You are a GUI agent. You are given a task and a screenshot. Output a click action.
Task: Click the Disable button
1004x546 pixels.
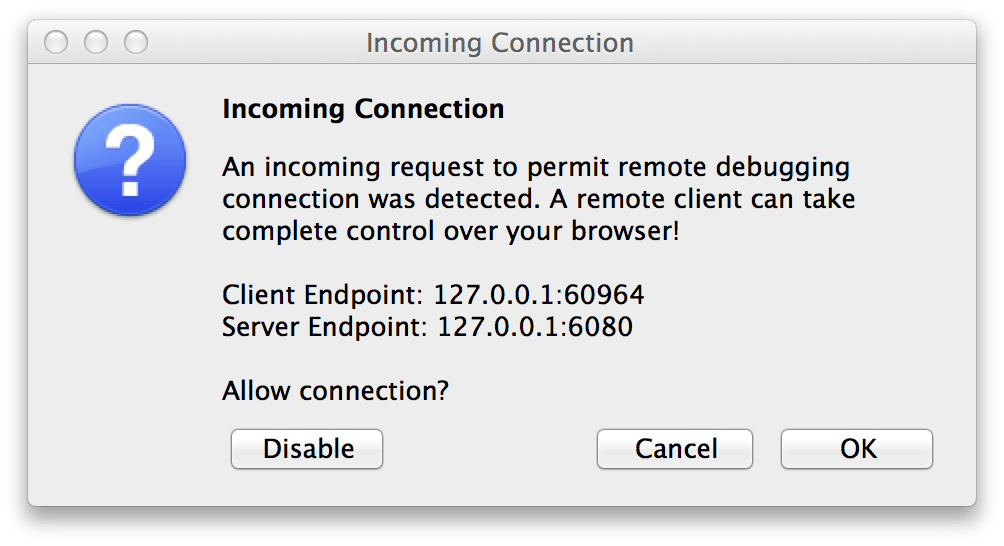click(x=307, y=449)
